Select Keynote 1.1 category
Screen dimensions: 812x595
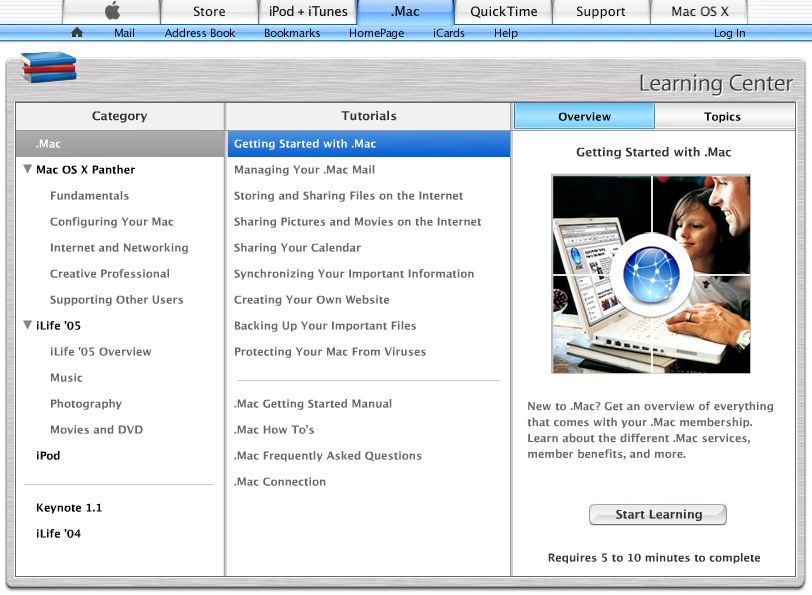[69, 507]
